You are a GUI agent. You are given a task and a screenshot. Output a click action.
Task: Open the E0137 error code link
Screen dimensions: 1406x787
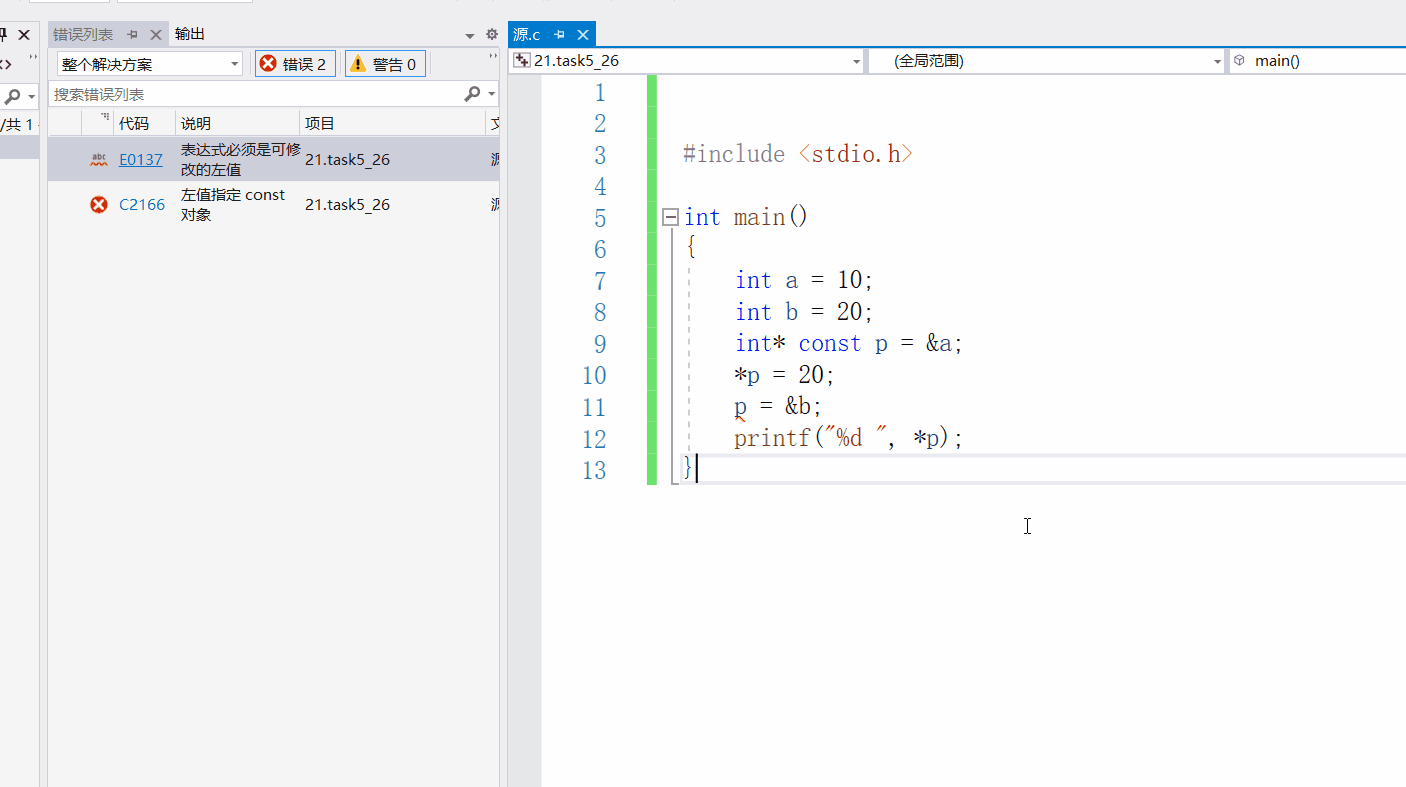(141, 159)
